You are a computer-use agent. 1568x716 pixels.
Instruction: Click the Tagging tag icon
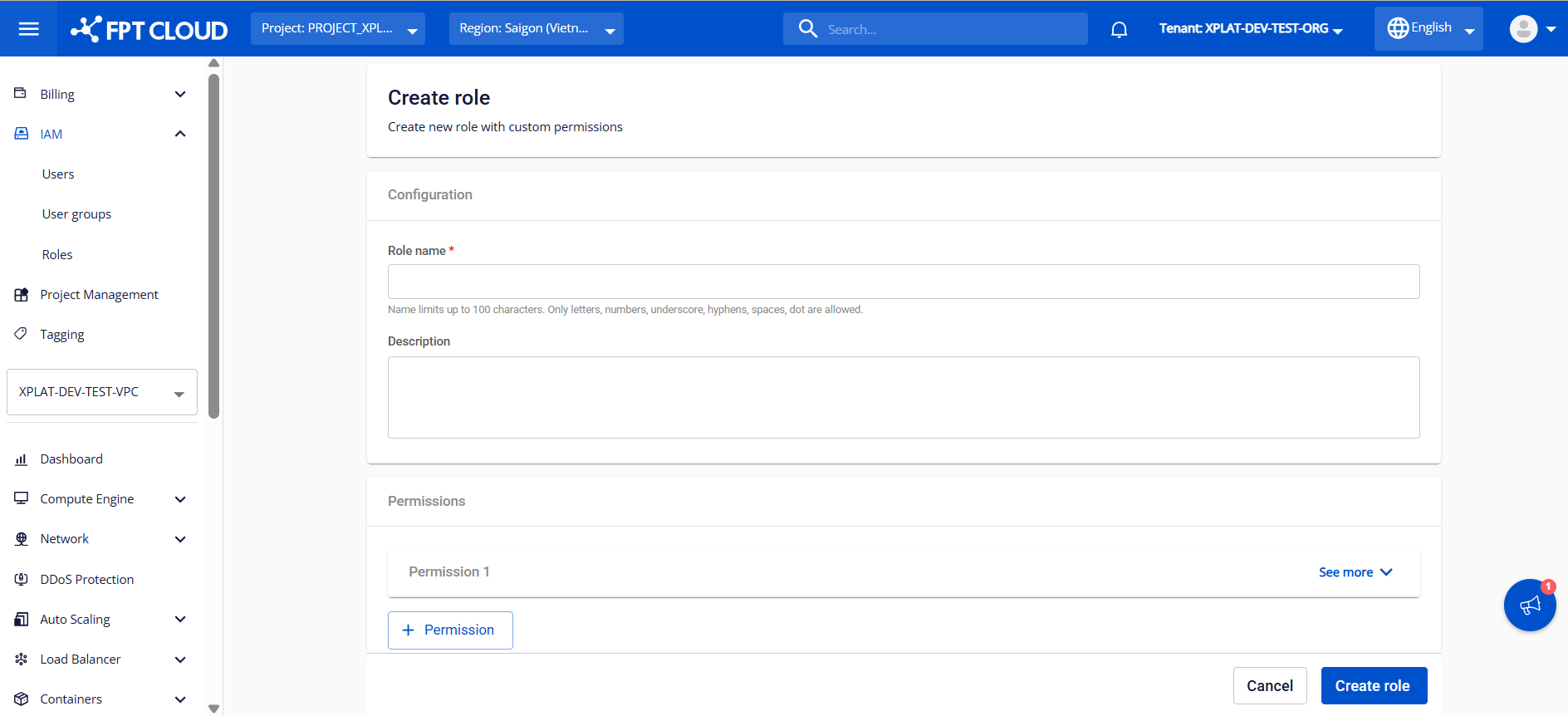[22, 334]
